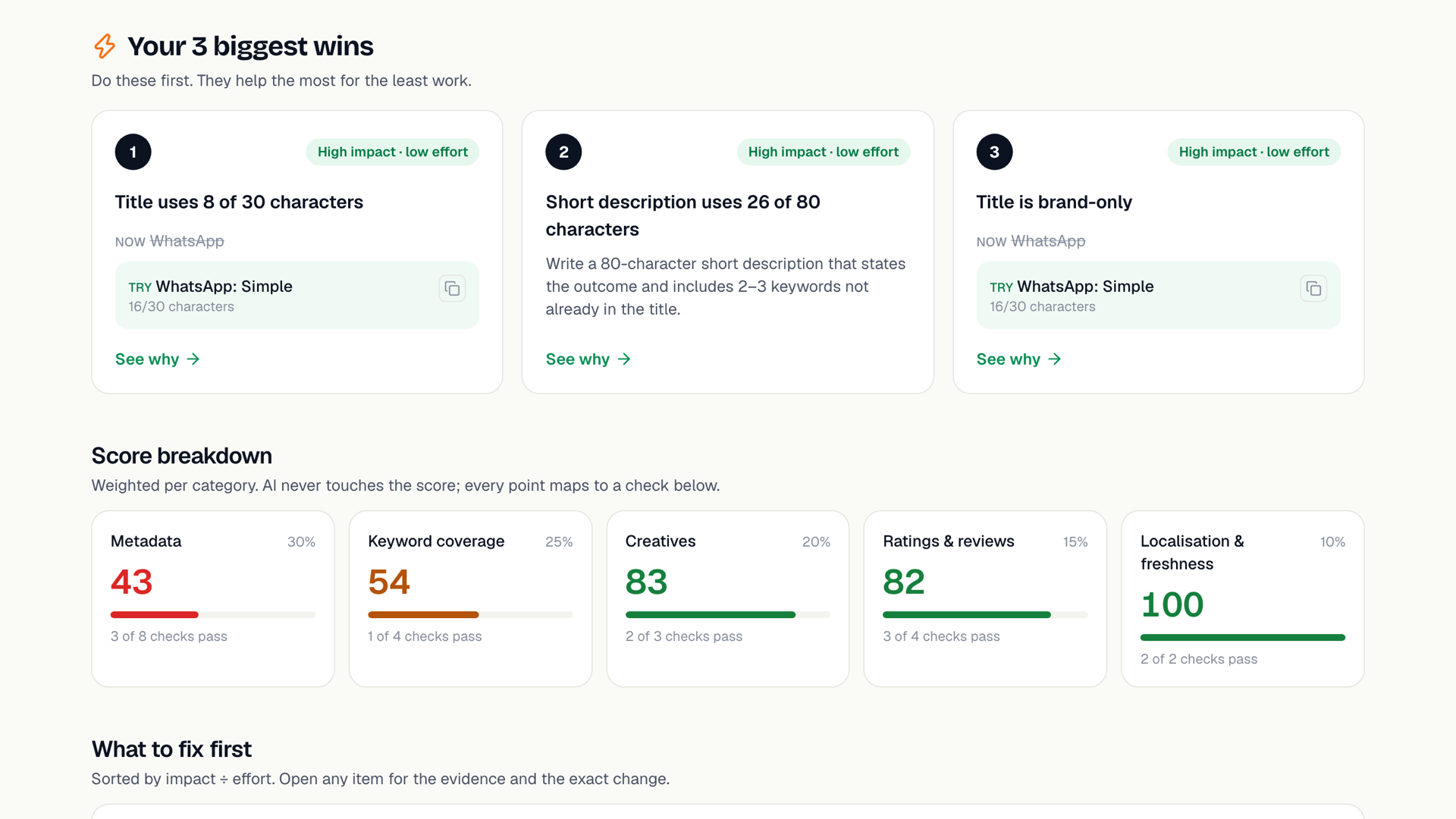Click High impact badge on card 1
1456x819 pixels.
tap(392, 152)
